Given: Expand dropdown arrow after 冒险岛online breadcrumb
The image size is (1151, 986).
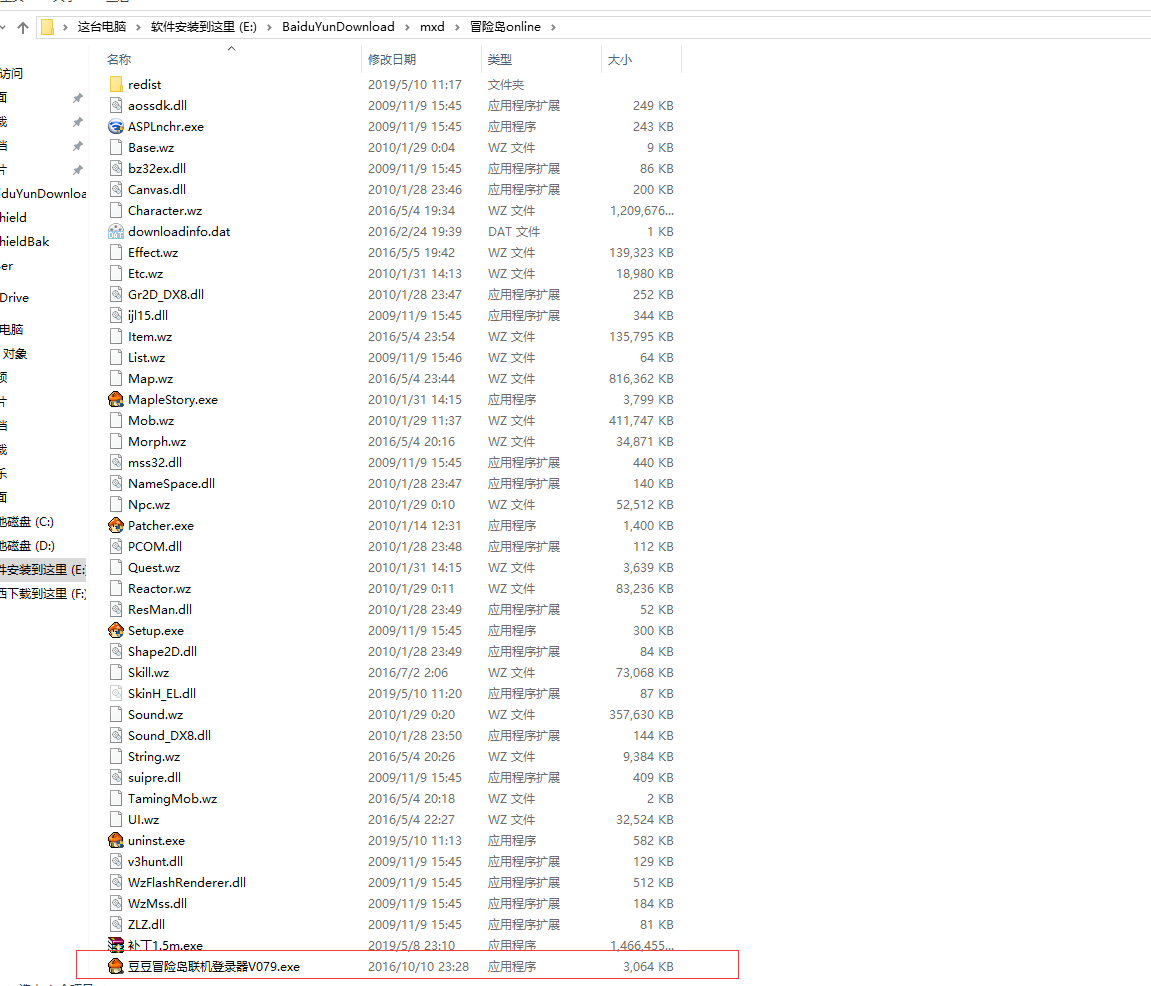Looking at the screenshot, I should pyautogui.click(x=553, y=27).
